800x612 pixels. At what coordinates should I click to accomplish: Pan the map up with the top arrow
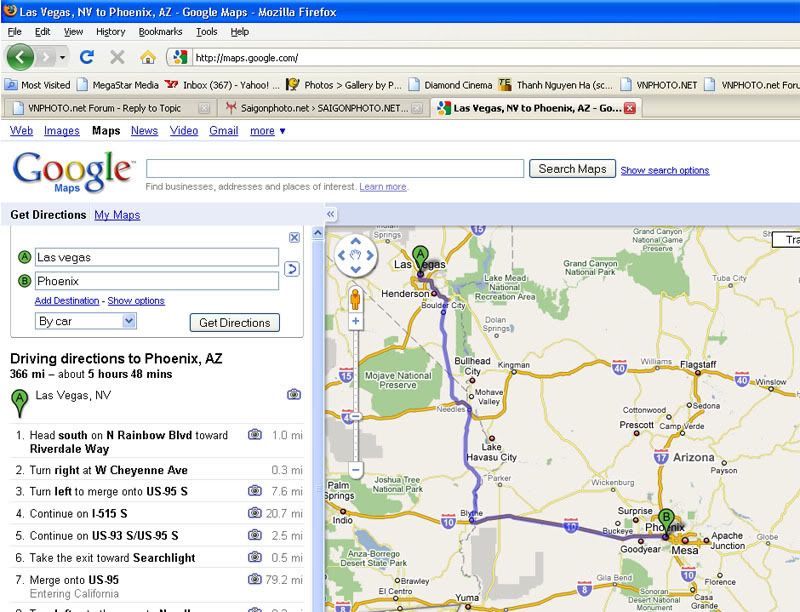pyautogui.click(x=356, y=241)
